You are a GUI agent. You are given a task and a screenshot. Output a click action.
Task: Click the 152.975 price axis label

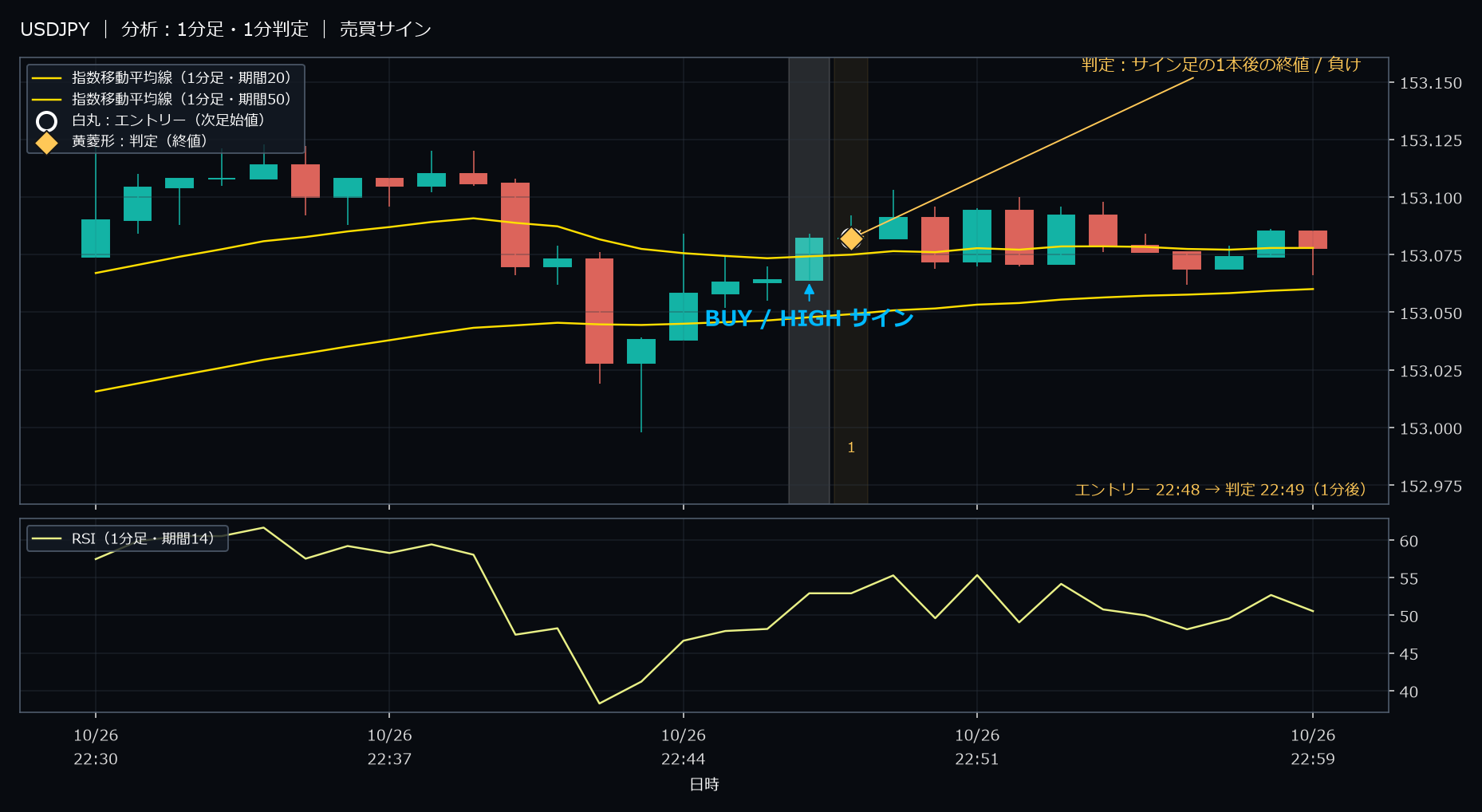pyautogui.click(x=1431, y=486)
